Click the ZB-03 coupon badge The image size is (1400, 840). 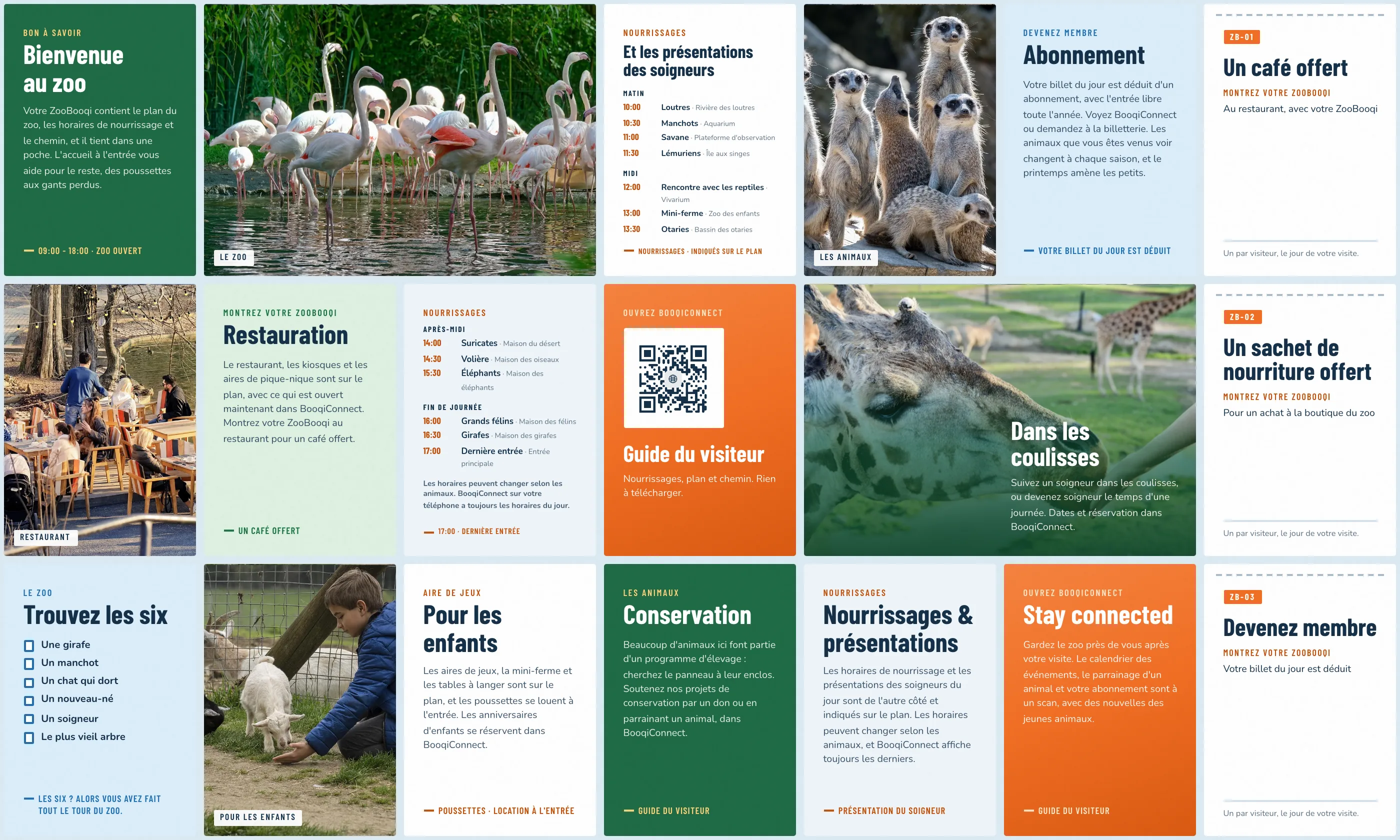(x=1242, y=596)
